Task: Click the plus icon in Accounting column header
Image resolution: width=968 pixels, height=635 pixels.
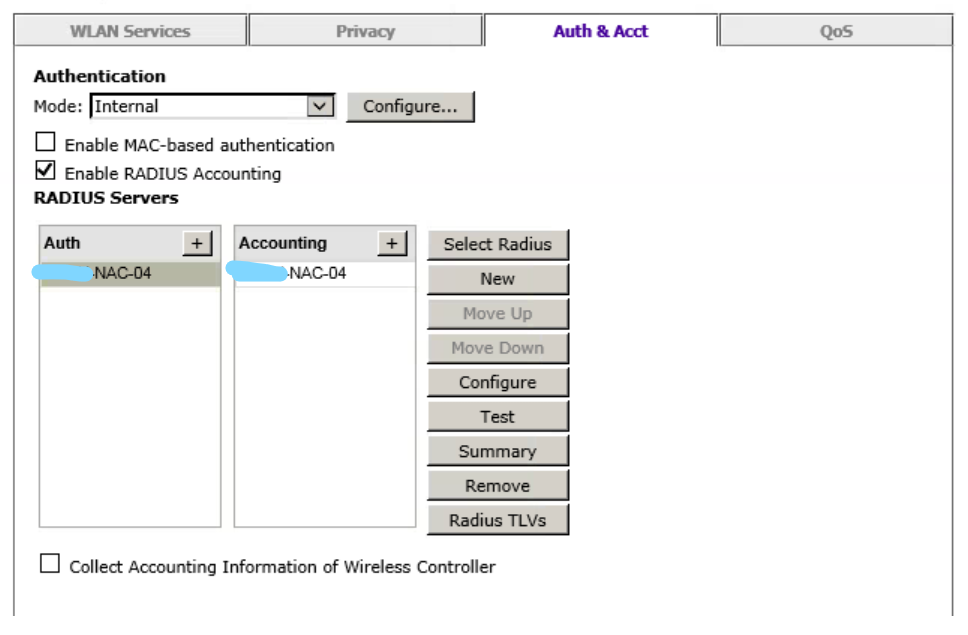Action: pos(391,243)
